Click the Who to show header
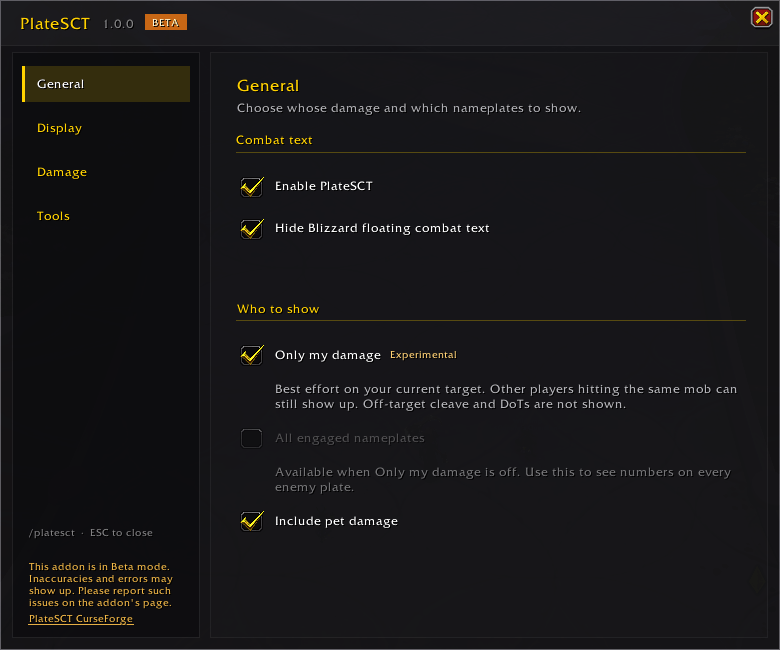The image size is (780, 650). 278,309
